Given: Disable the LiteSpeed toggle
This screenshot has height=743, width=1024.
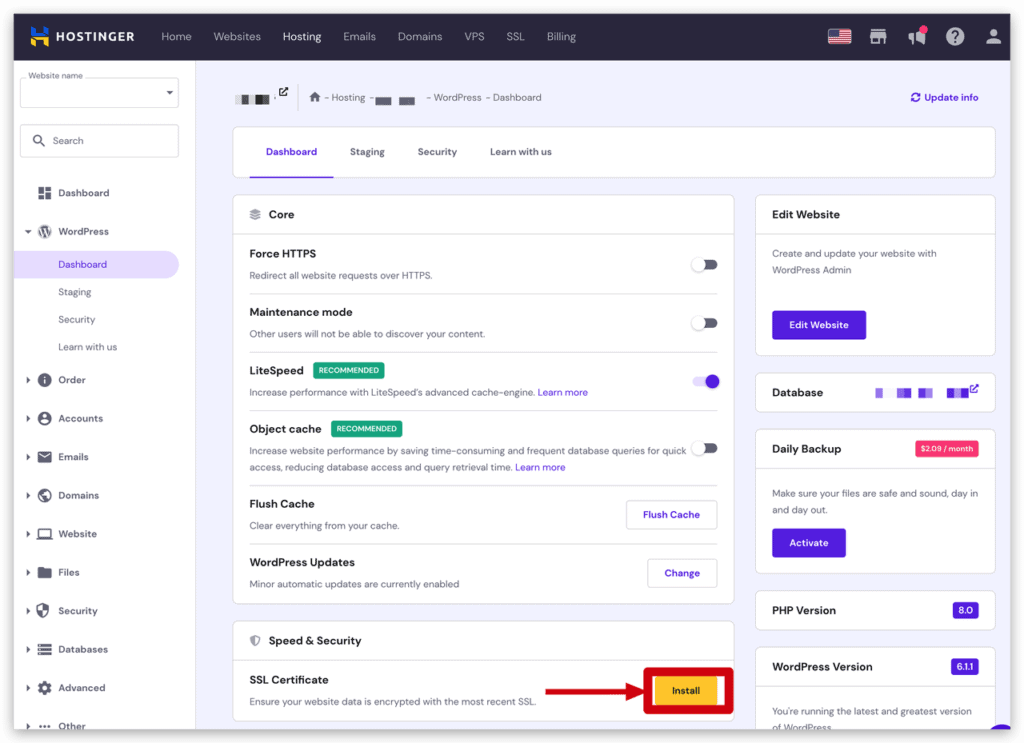Looking at the screenshot, I should [706, 381].
